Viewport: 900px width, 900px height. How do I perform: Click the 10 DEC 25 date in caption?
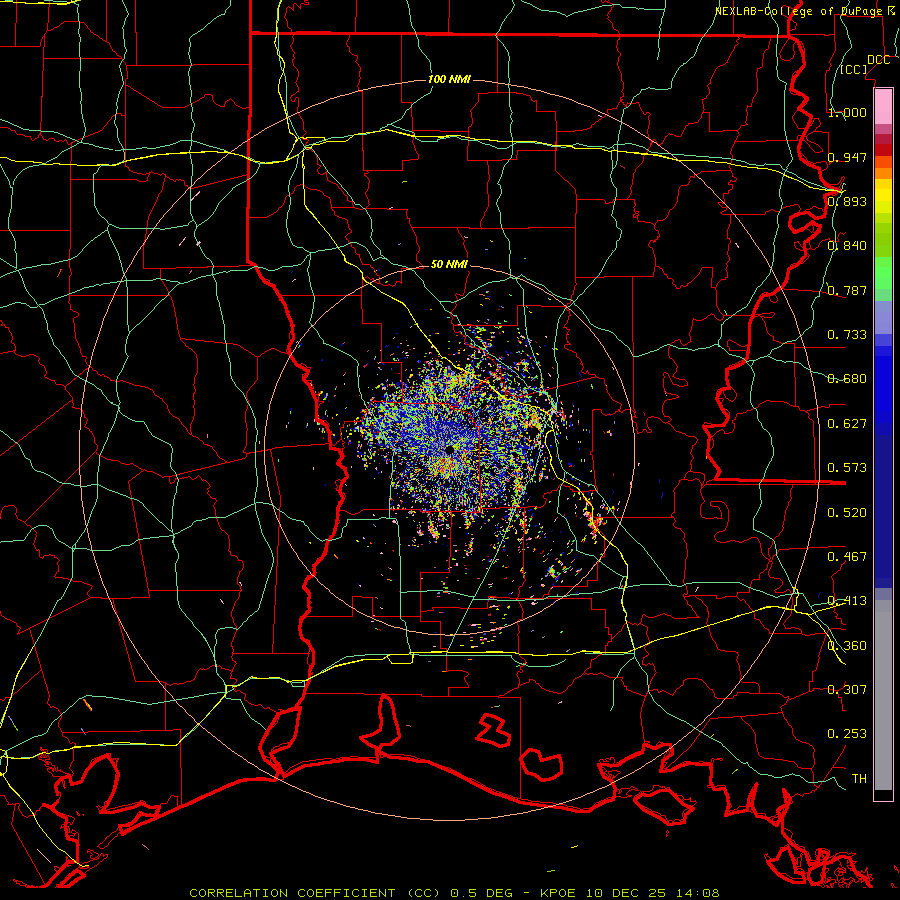coord(626,893)
